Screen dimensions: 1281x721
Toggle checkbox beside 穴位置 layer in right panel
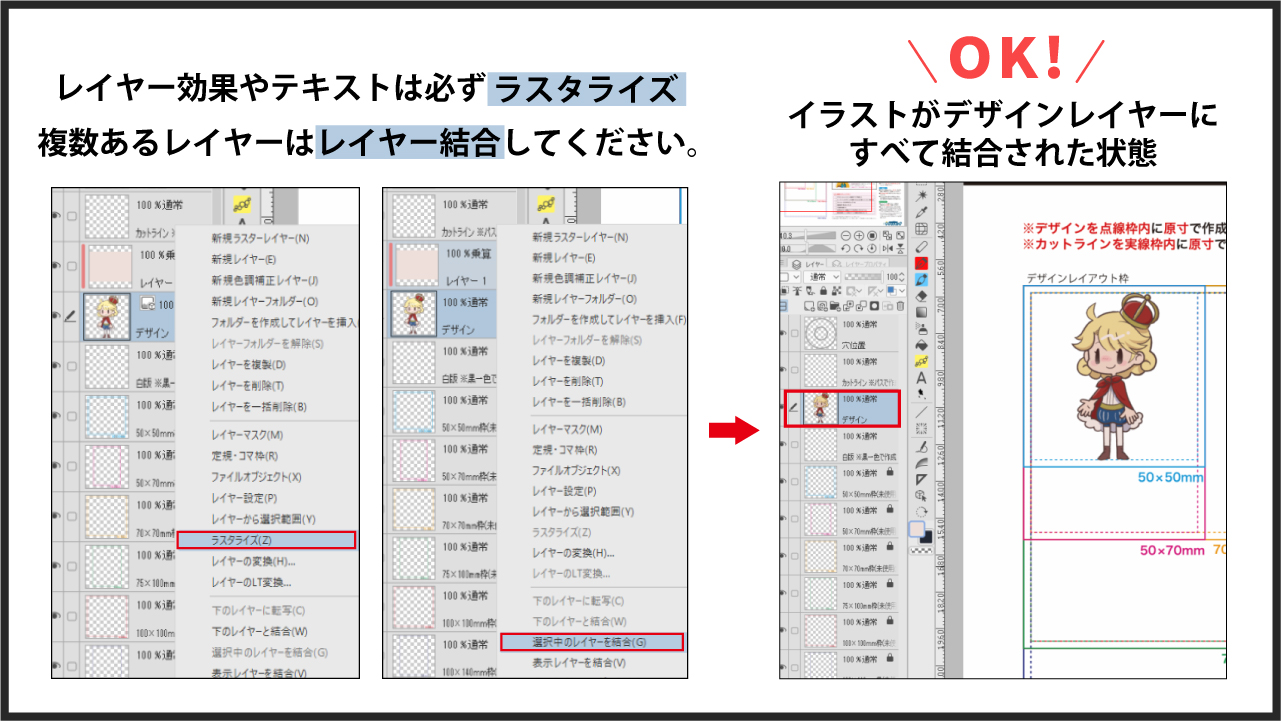click(796, 332)
